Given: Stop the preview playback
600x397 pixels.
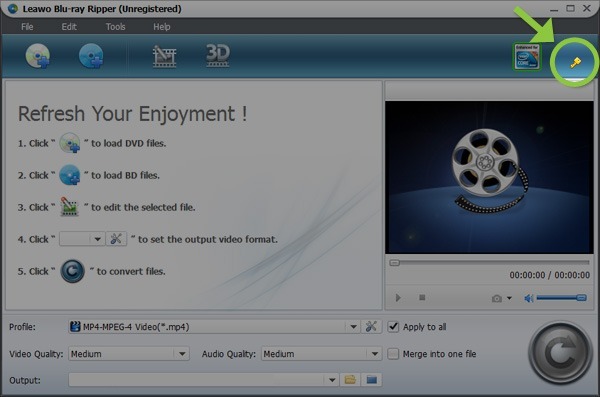Looking at the screenshot, I should 422,297.
